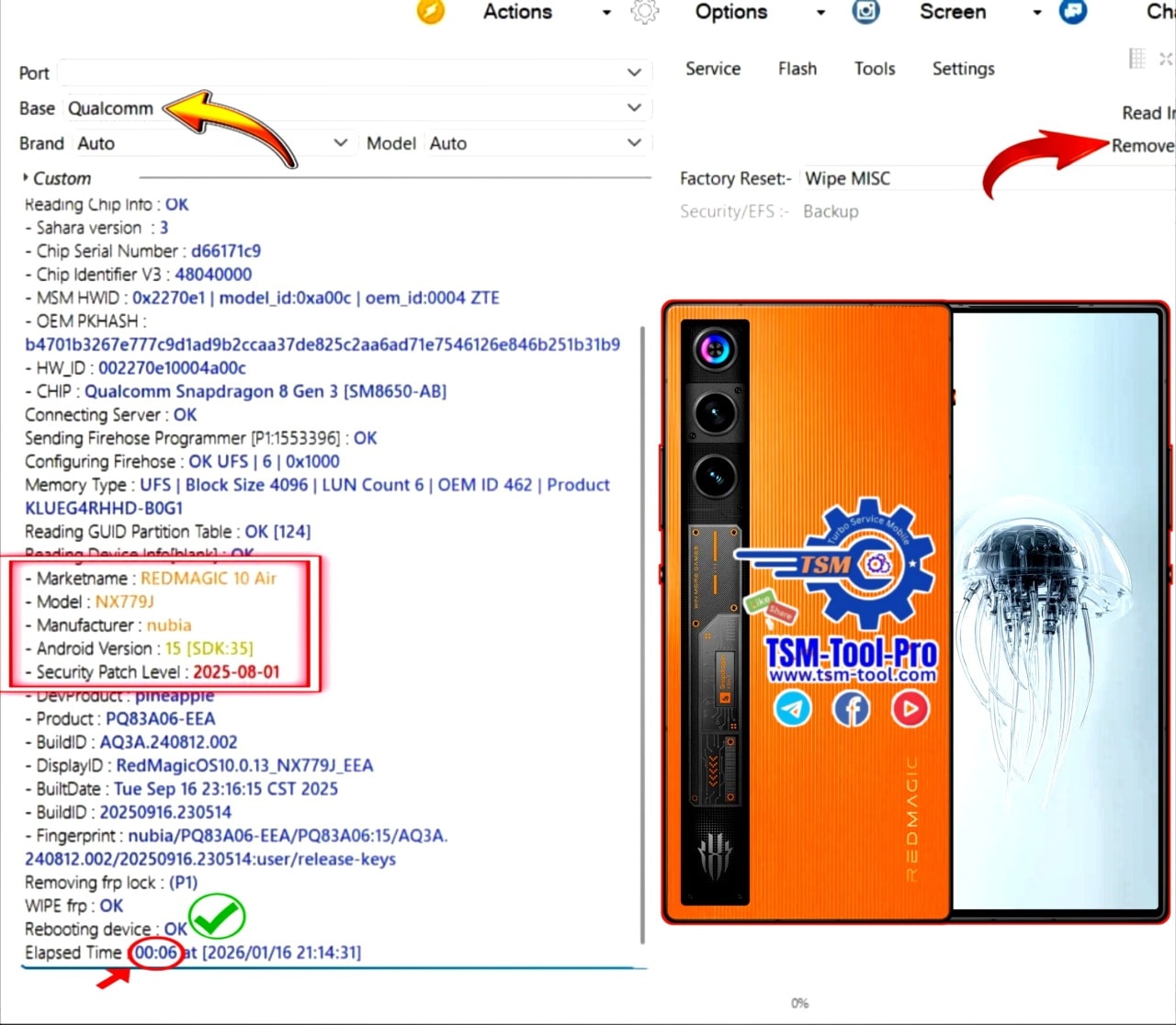Image resolution: width=1176 pixels, height=1025 pixels.
Task: Click the Marketname REDMAGIC 10 Air line
Action: point(151,579)
